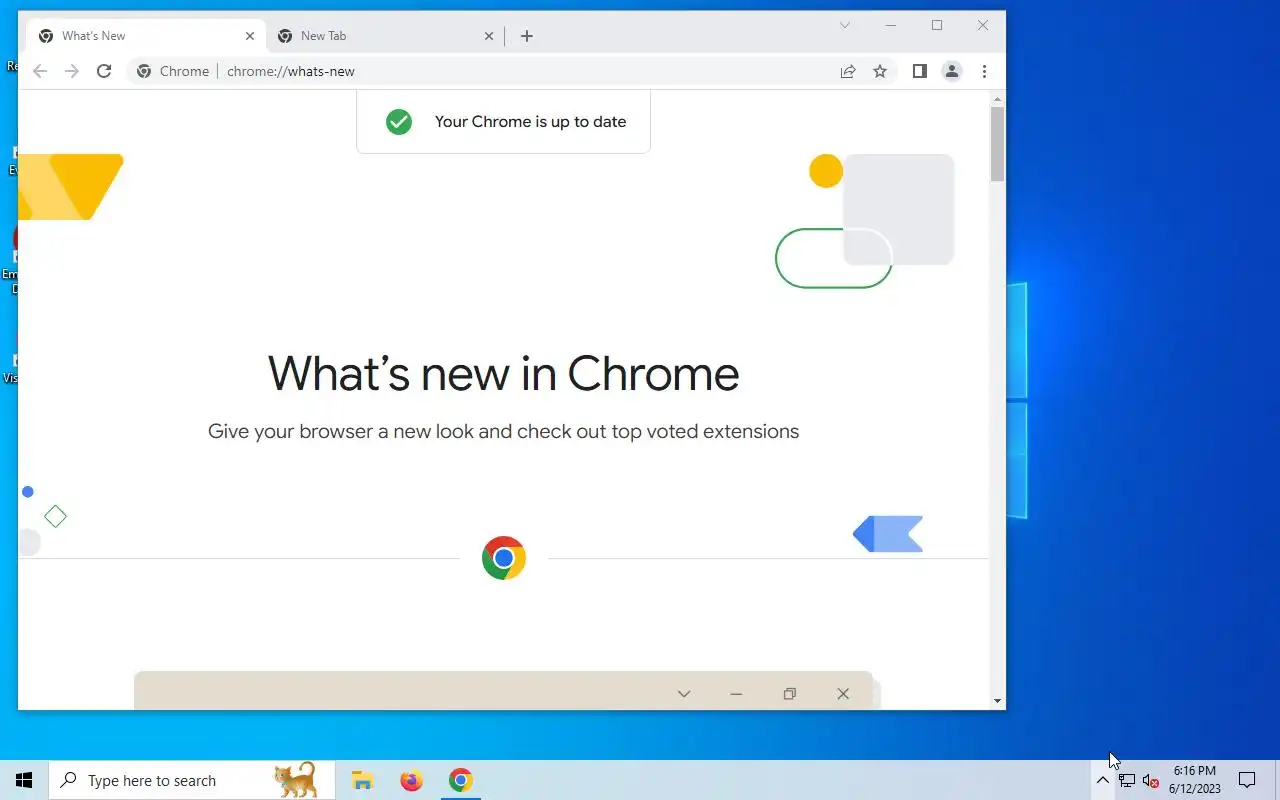Maximize the Chrome window
This screenshot has width=1280, height=800.
(937, 25)
